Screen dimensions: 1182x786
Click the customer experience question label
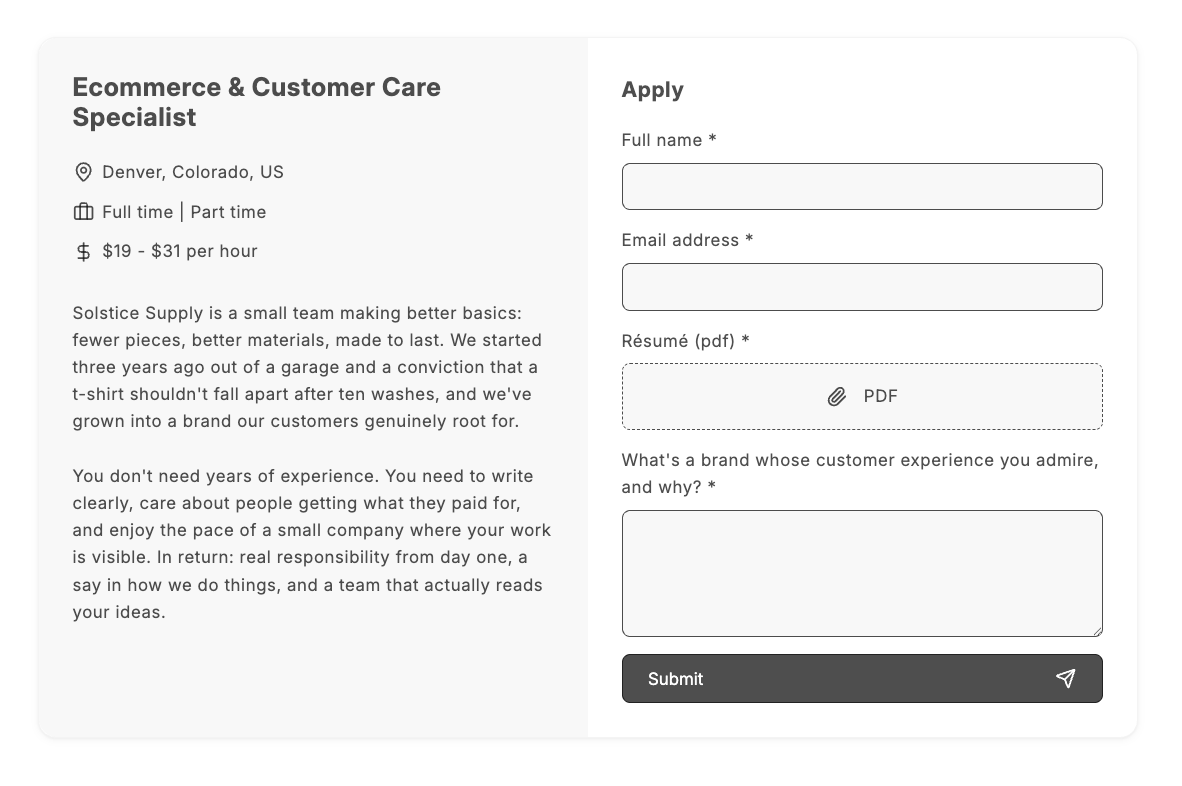coord(859,473)
